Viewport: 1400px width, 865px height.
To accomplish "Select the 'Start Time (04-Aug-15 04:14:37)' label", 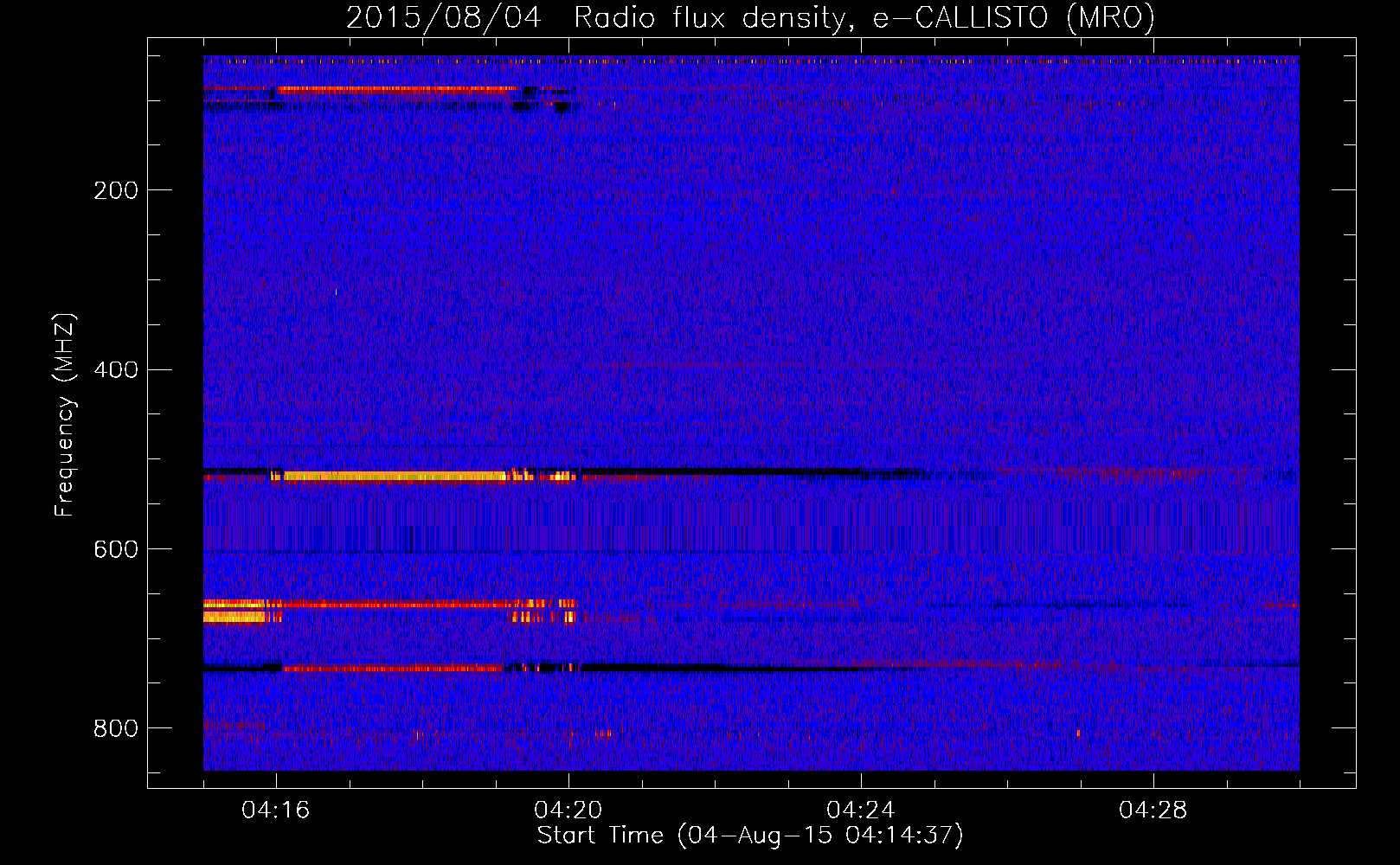I will tap(750, 836).
